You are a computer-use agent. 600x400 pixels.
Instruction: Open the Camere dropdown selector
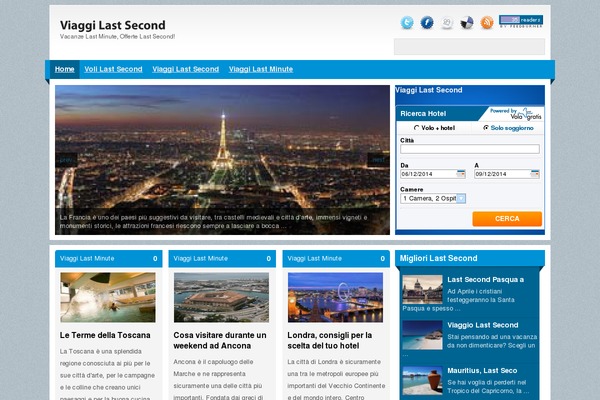433,198
